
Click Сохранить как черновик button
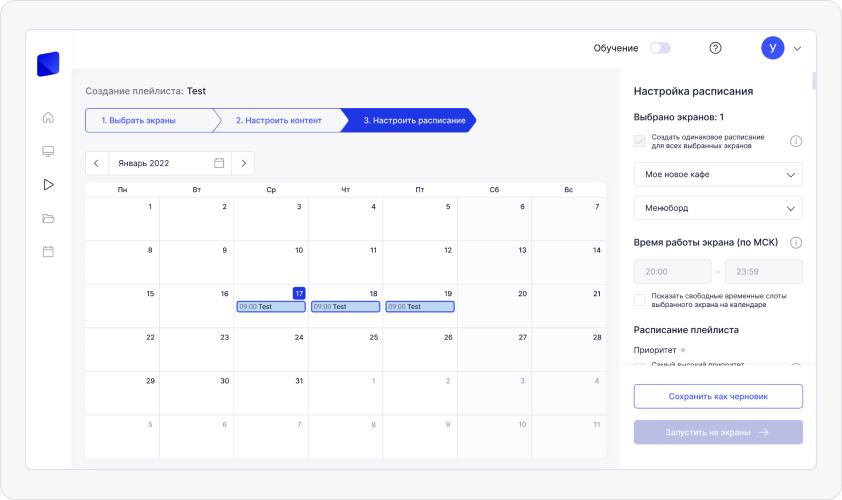pos(718,396)
